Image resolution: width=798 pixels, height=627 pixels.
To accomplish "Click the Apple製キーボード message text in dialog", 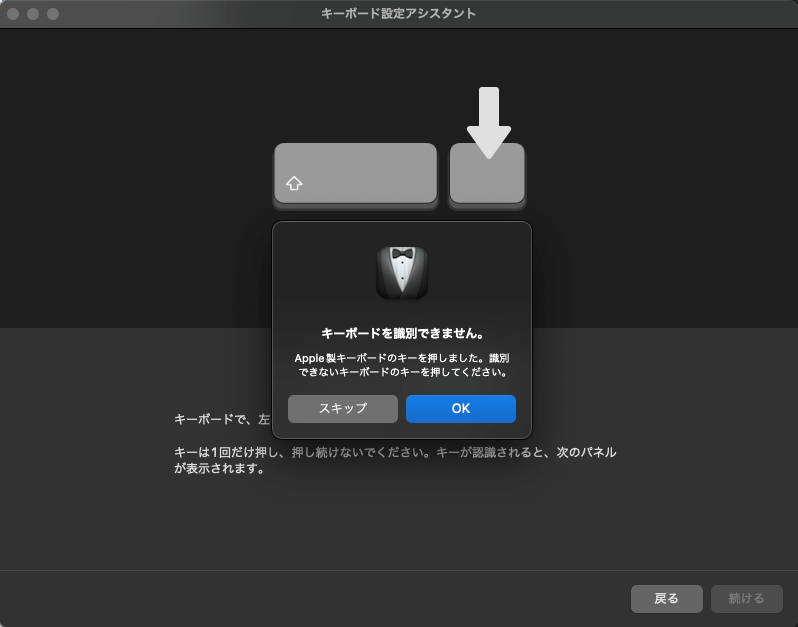I will tap(402, 365).
